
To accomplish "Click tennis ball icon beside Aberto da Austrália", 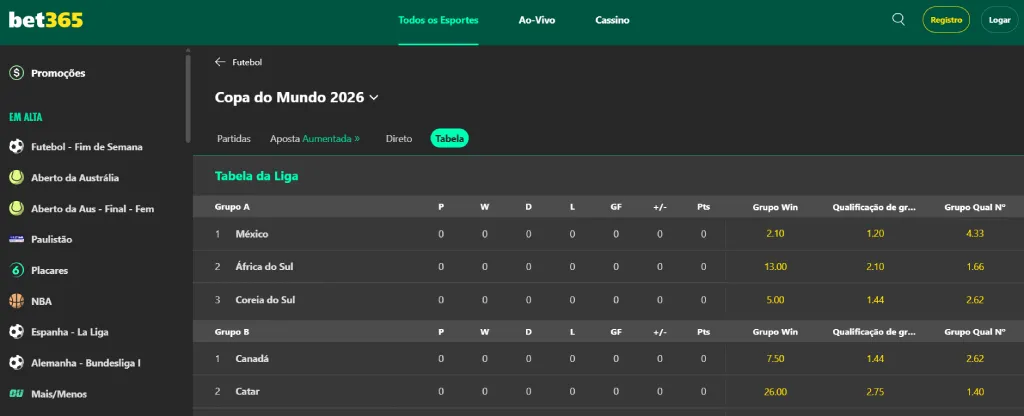I will (x=16, y=178).
